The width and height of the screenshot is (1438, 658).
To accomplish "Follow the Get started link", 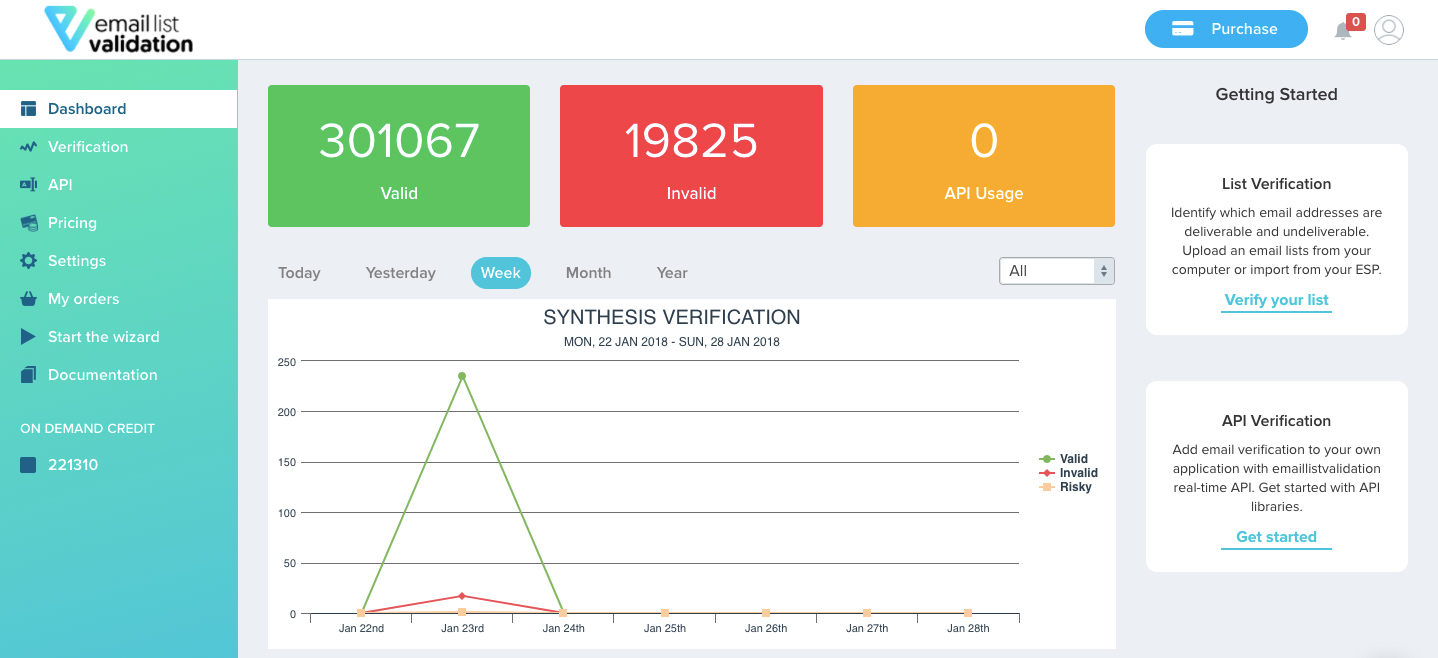I will (x=1276, y=537).
